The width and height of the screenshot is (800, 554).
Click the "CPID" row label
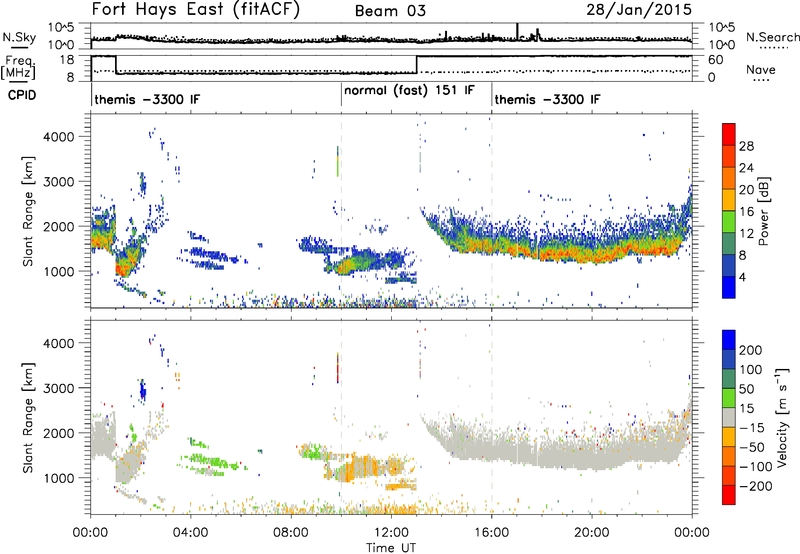tap(22, 95)
